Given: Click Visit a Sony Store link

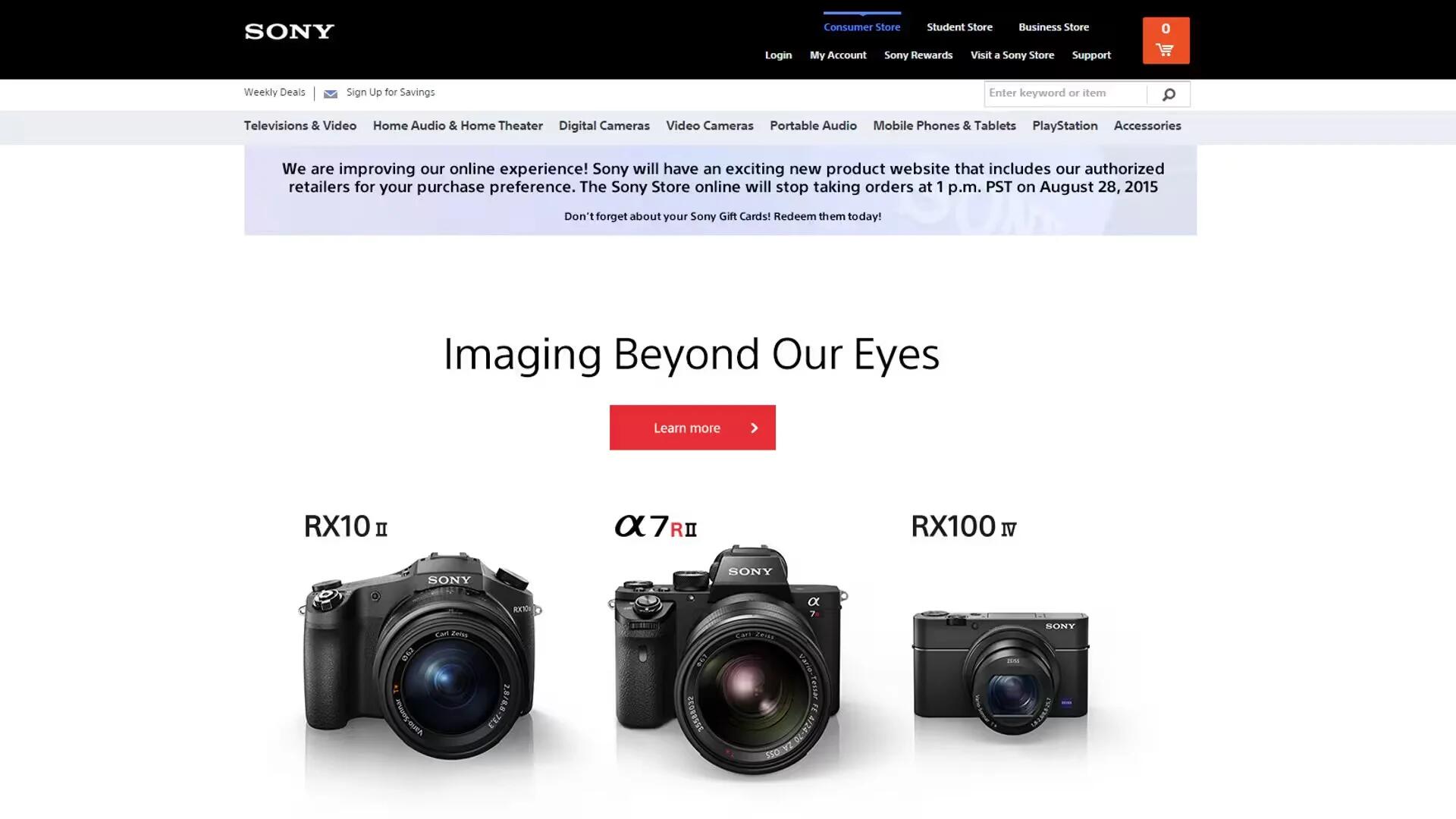Looking at the screenshot, I should tap(1012, 55).
